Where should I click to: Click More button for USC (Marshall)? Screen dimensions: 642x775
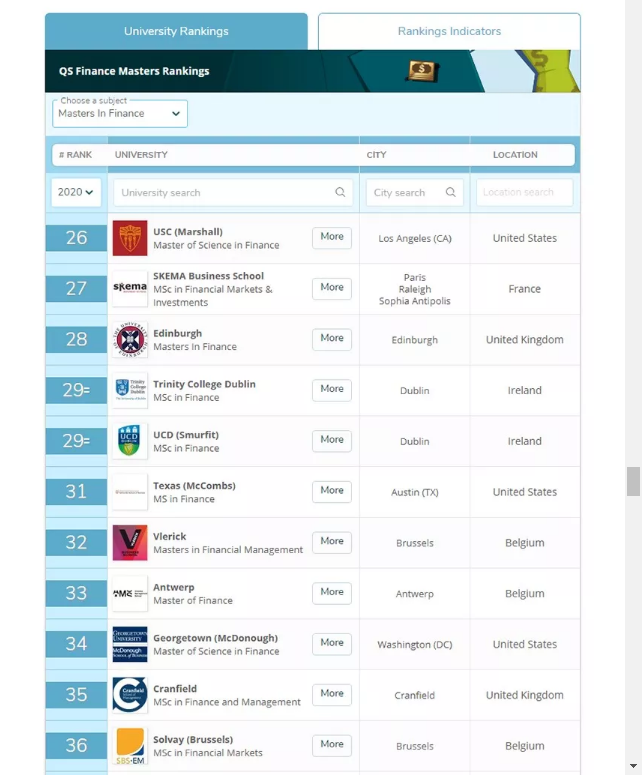332,237
